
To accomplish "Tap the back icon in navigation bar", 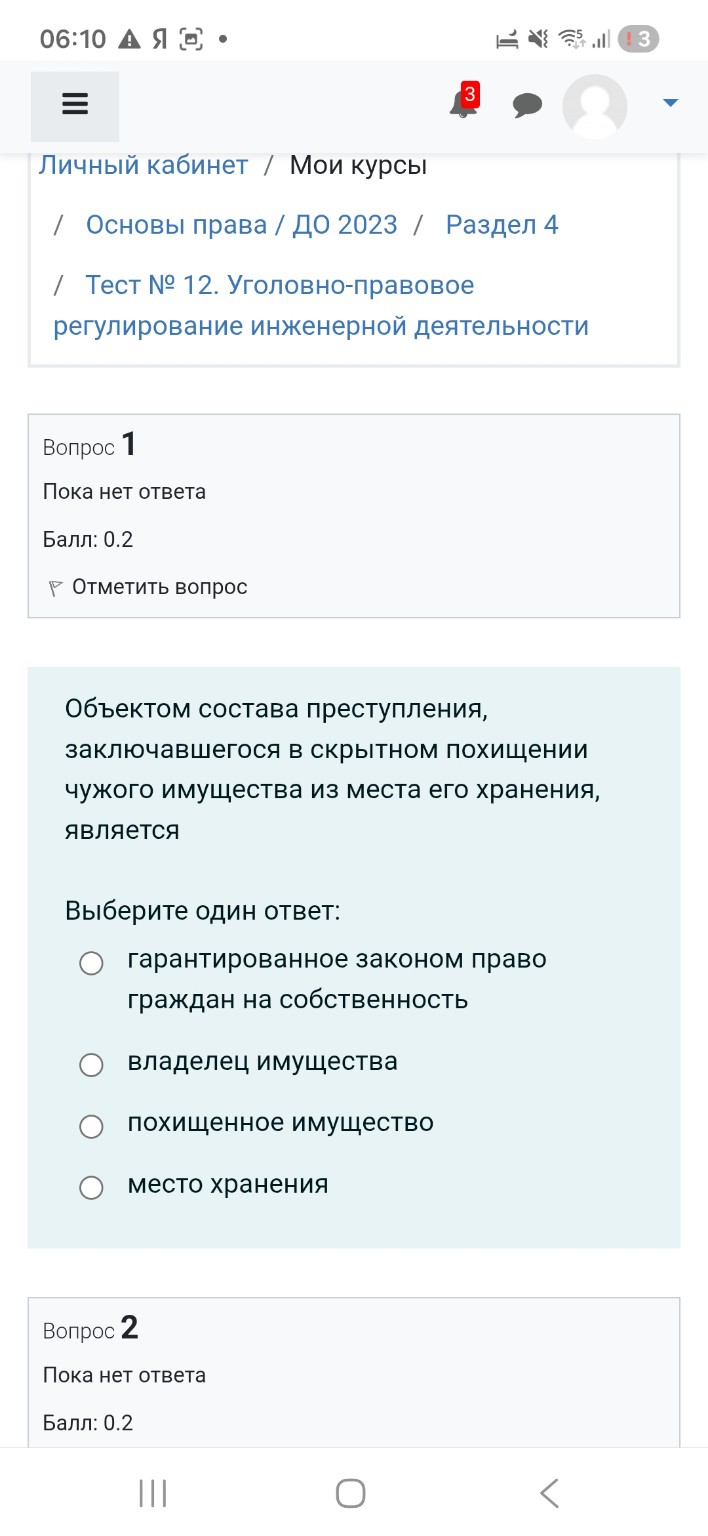I will pos(549,1494).
